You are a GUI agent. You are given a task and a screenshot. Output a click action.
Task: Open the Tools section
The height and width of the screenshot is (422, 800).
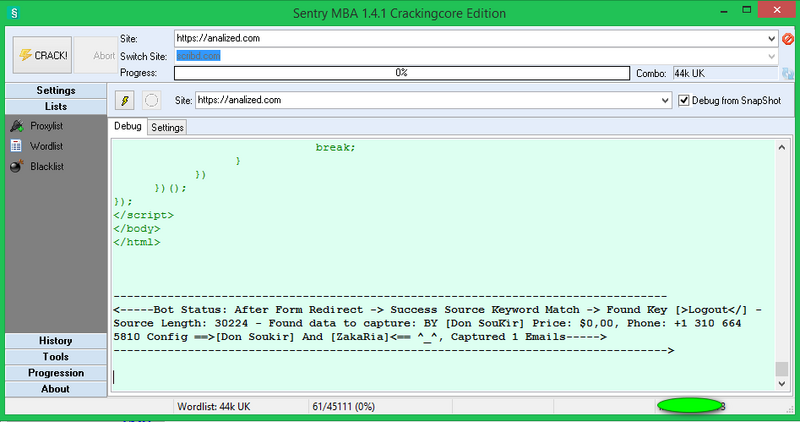click(56, 357)
